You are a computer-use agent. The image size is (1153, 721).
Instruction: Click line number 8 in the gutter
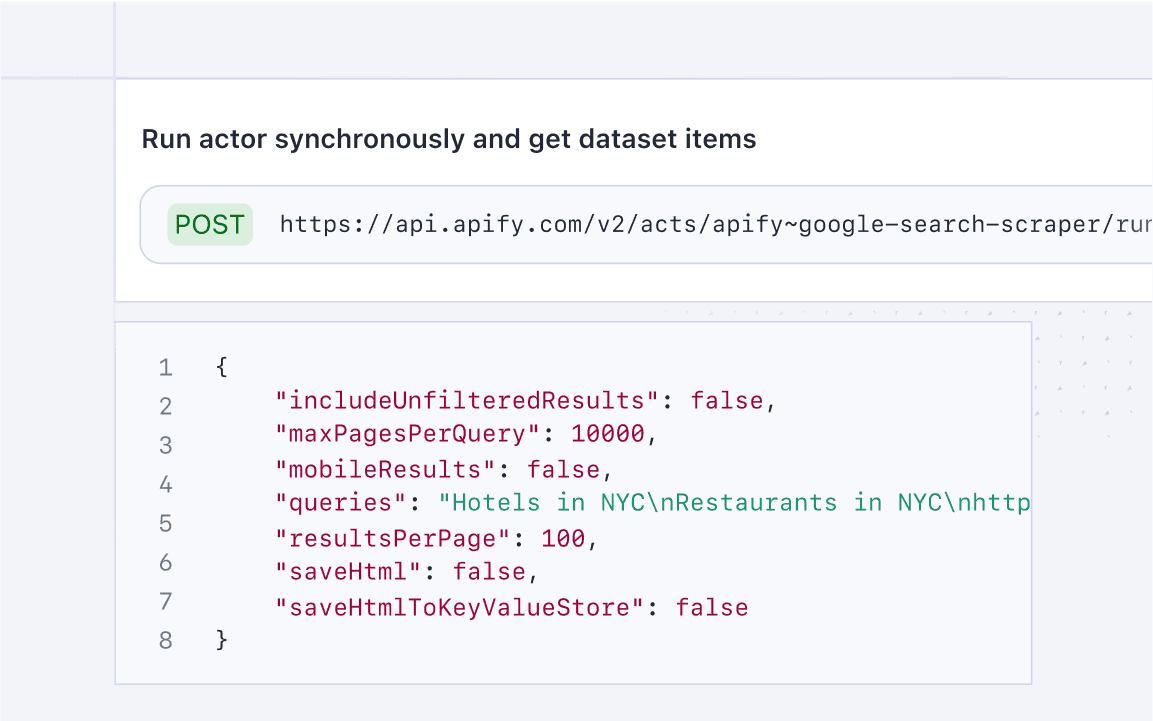tap(165, 641)
